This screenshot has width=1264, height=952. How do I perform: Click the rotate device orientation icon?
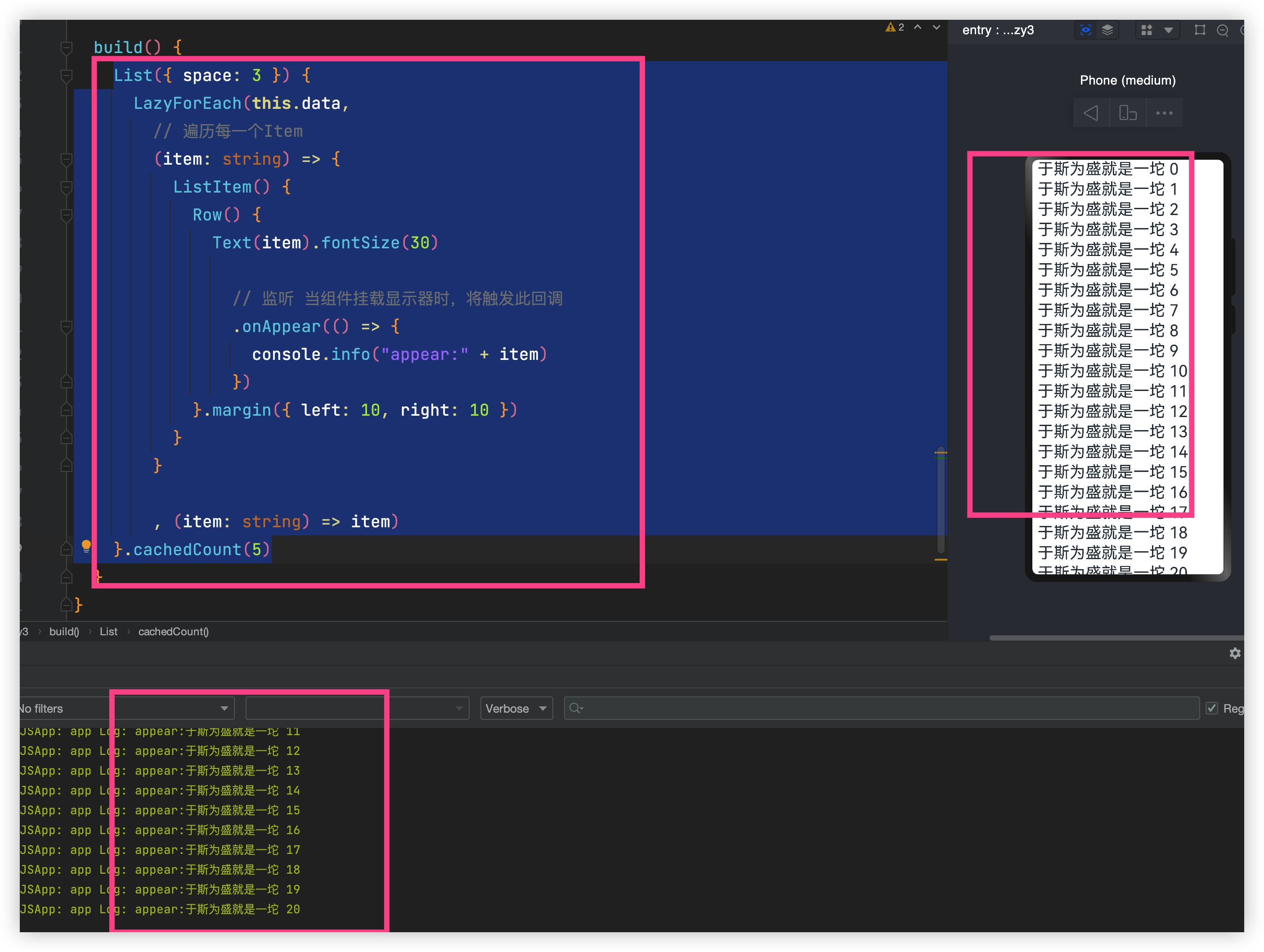(x=1127, y=112)
